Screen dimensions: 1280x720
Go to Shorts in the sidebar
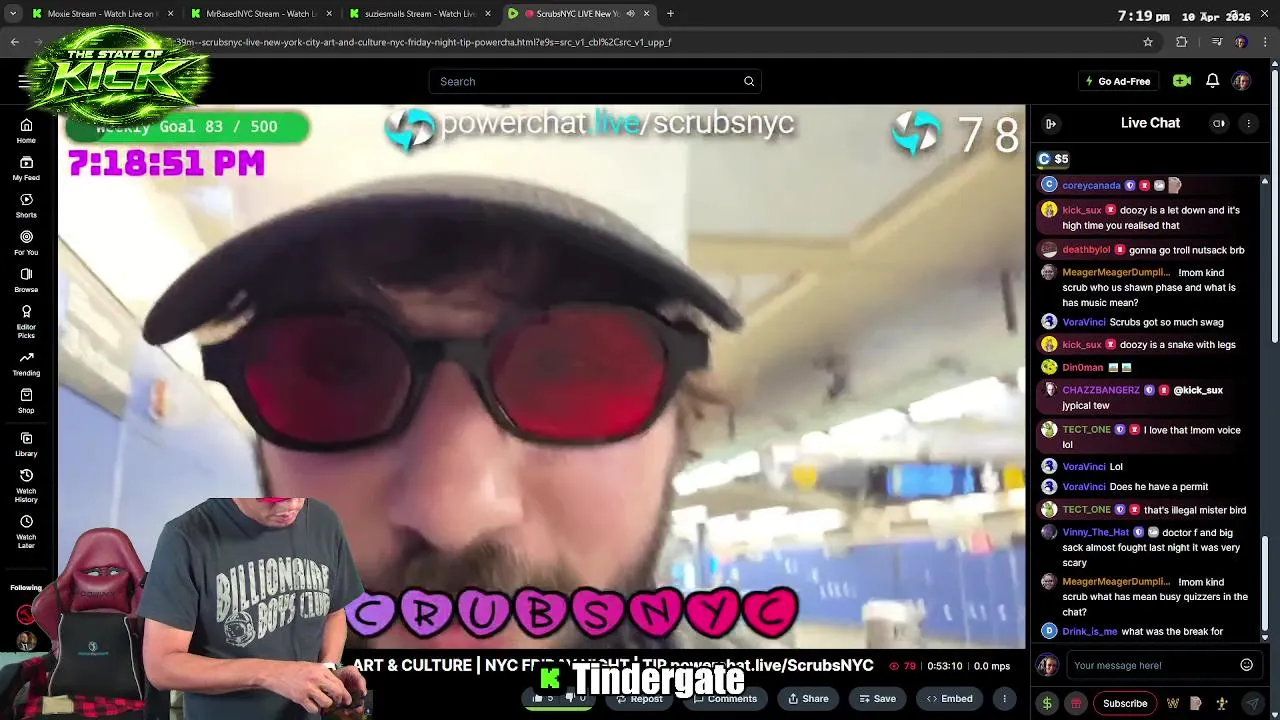[x=26, y=206]
